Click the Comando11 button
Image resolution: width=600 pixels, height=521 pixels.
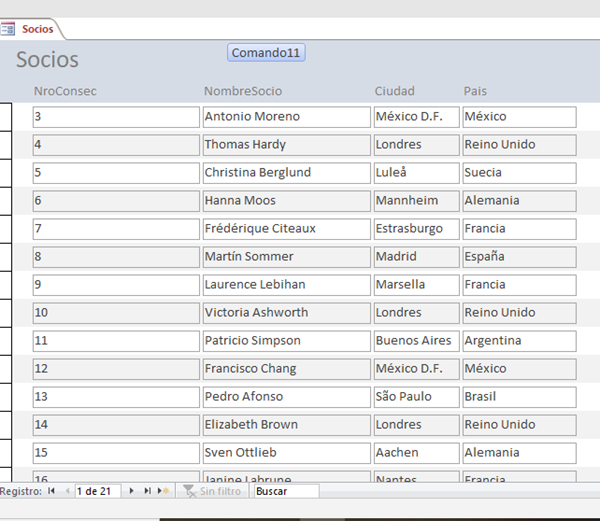(266, 52)
